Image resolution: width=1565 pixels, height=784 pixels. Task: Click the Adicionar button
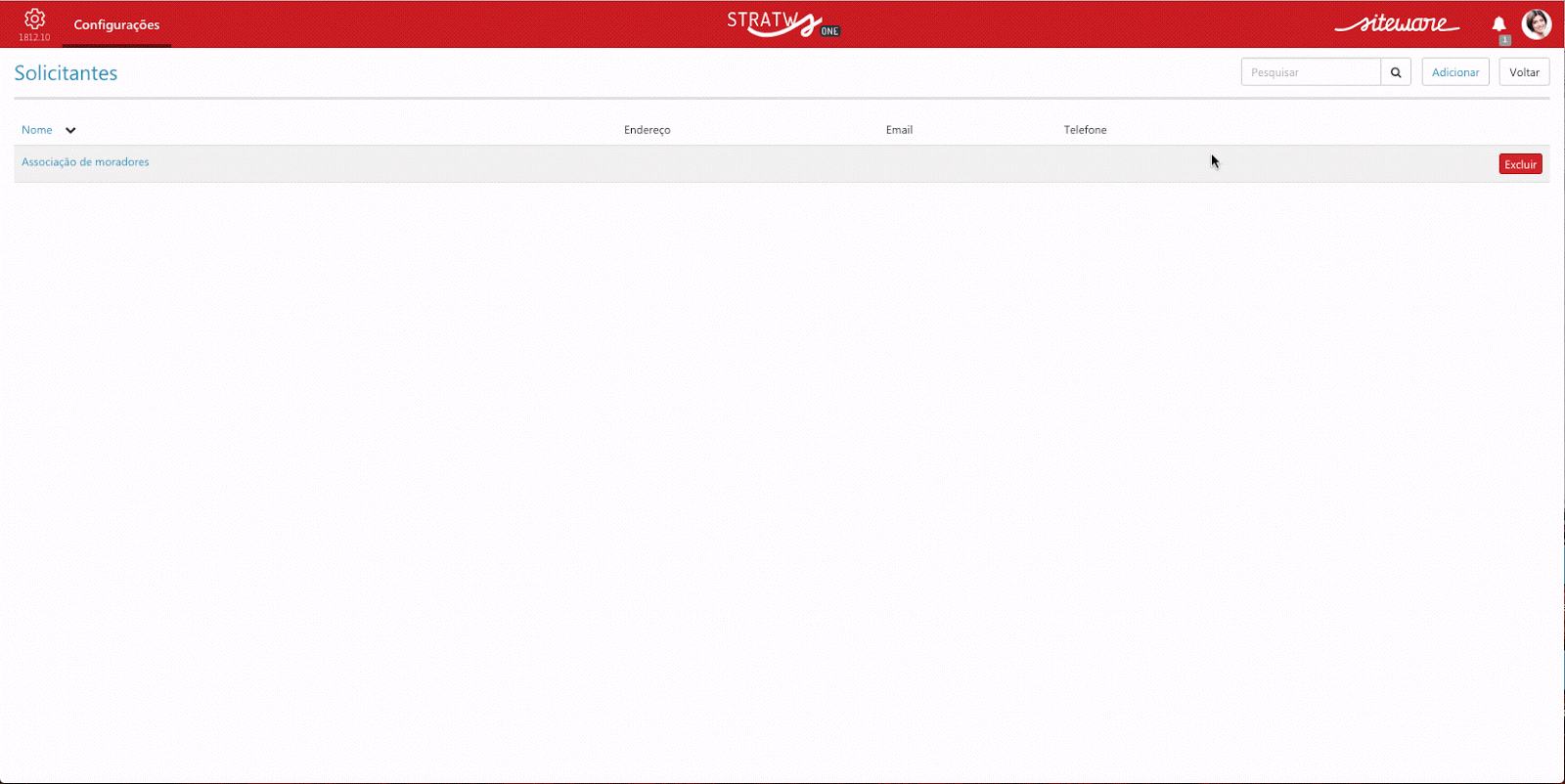1455,72
